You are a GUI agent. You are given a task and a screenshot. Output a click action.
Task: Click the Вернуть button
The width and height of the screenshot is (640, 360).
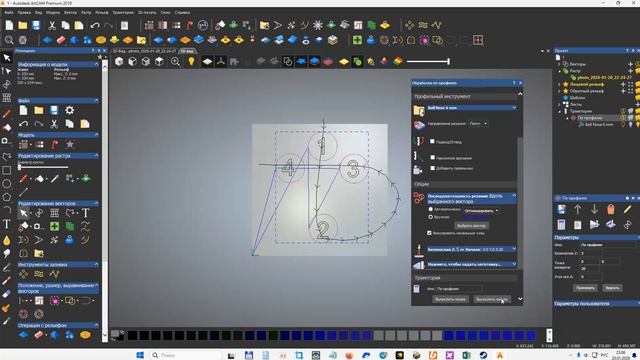[612, 288]
